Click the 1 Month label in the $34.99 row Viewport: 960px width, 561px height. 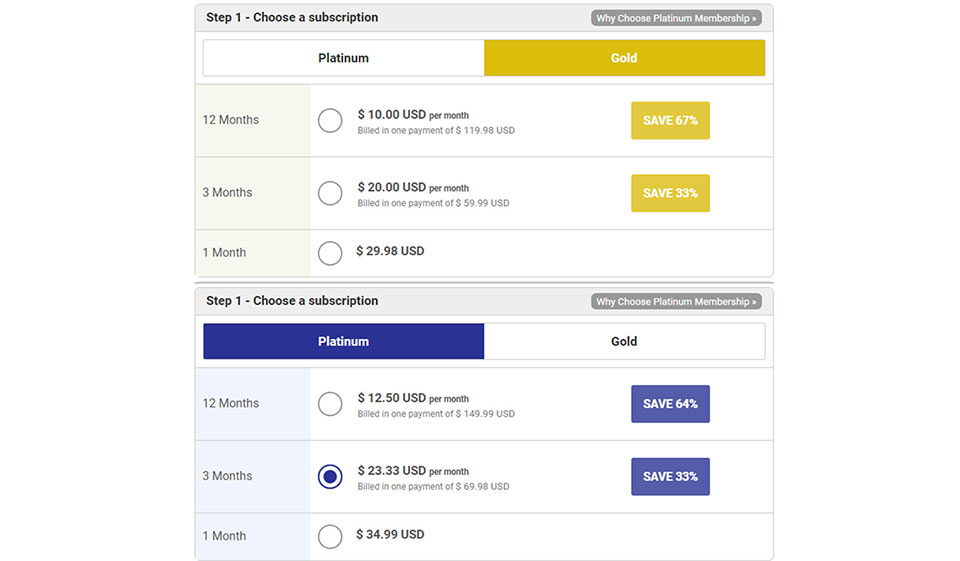click(224, 536)
